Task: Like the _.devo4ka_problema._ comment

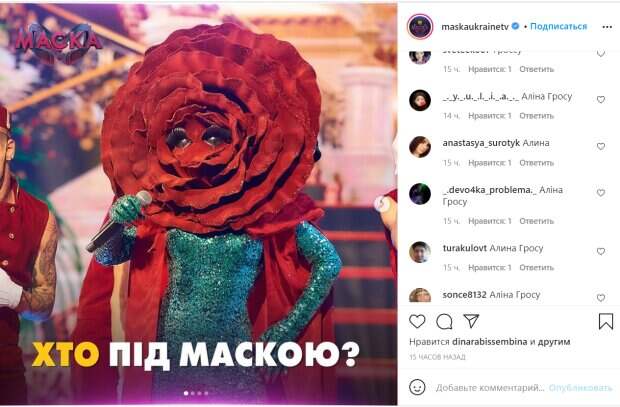Action: pos(601,193)
